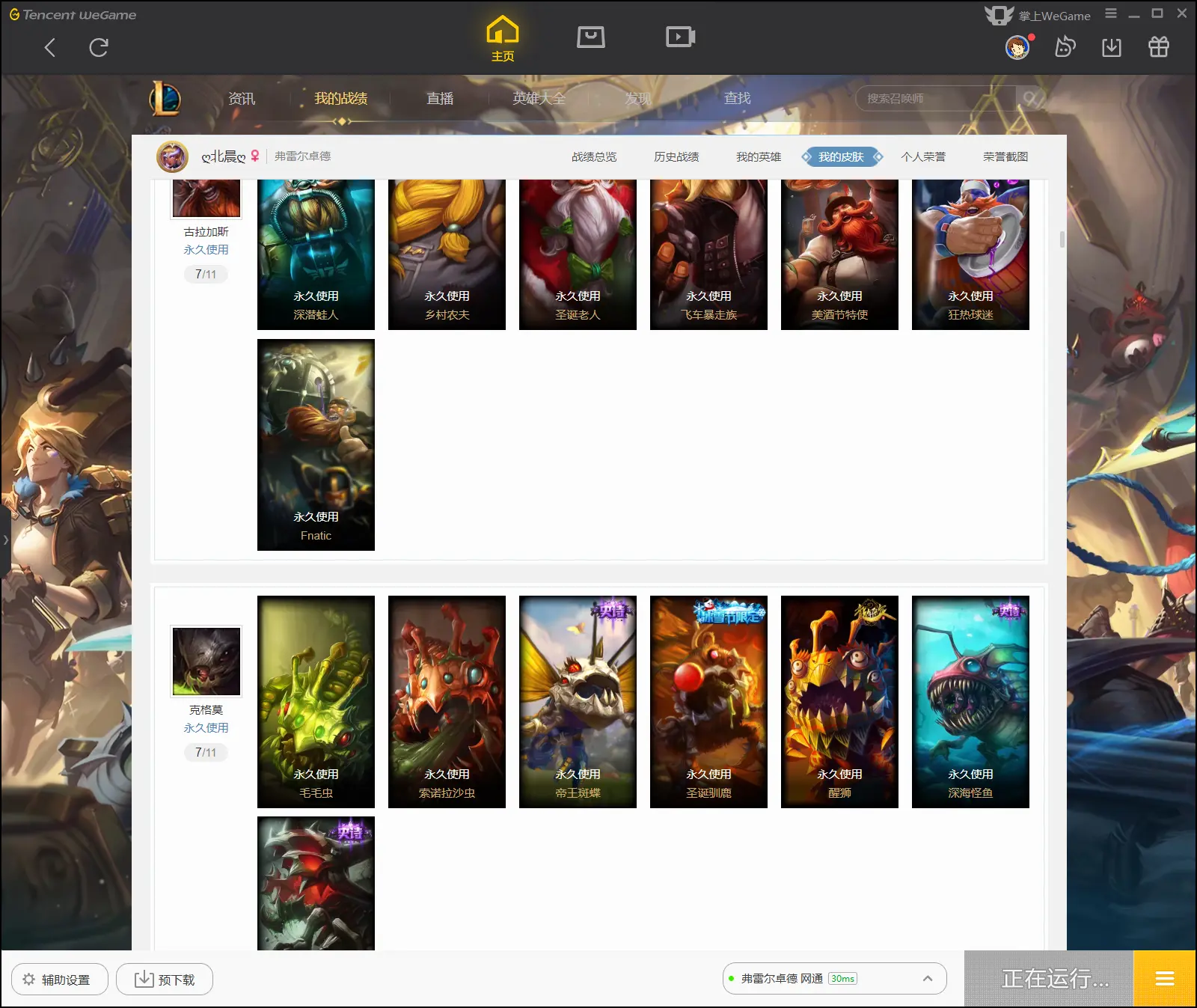Click 辅助设置 button

60,979
